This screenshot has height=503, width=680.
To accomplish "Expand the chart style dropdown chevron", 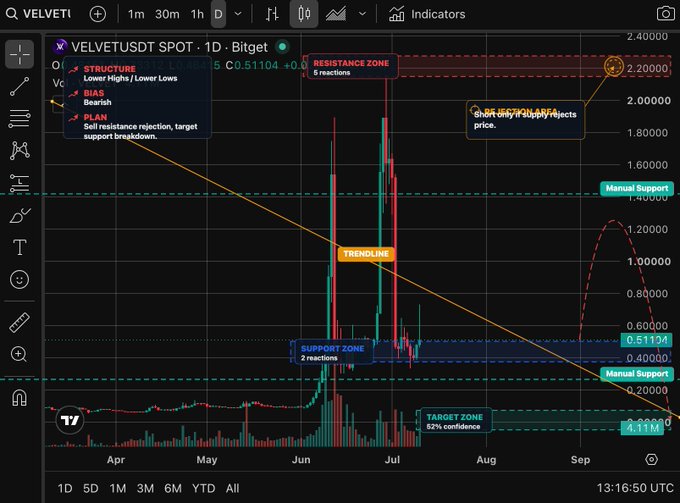I will [362, 14].
